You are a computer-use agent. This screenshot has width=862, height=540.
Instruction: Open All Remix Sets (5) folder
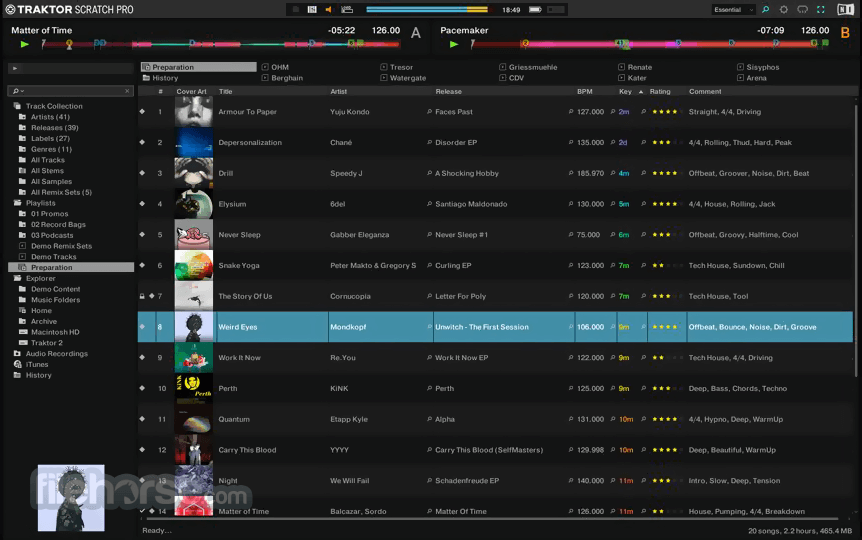56,192
